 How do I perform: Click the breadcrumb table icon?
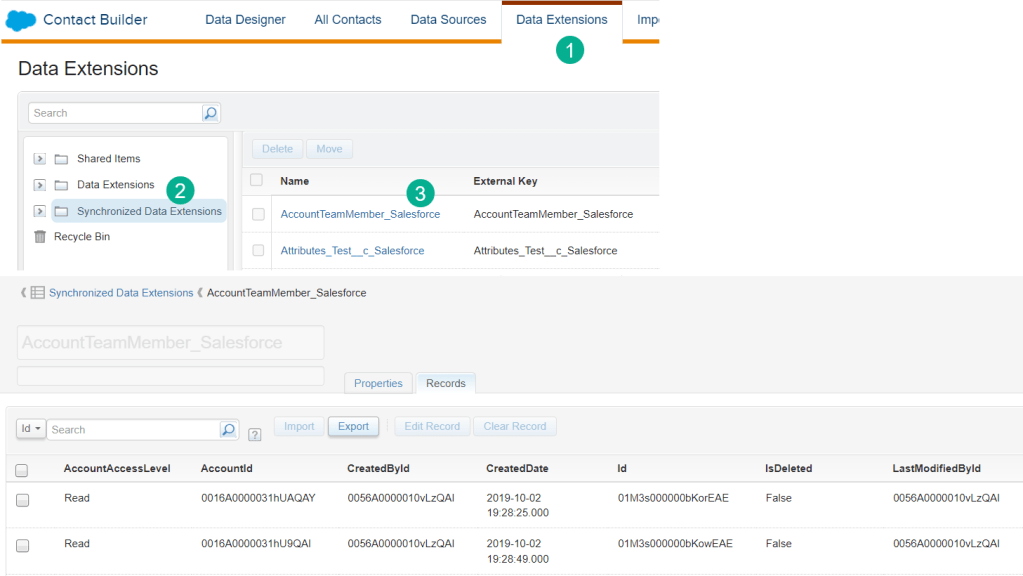pyautogui.click(x=37, y=293)
